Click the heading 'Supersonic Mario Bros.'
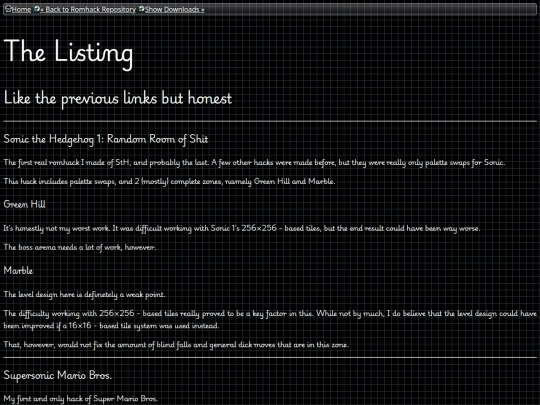The width and height of the screenshot is (540, 405). (x=58, y=375)
